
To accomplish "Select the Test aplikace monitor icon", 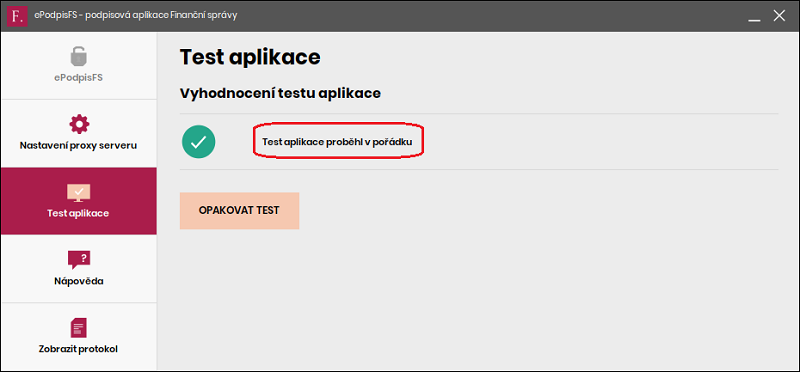I will [79, 193].
